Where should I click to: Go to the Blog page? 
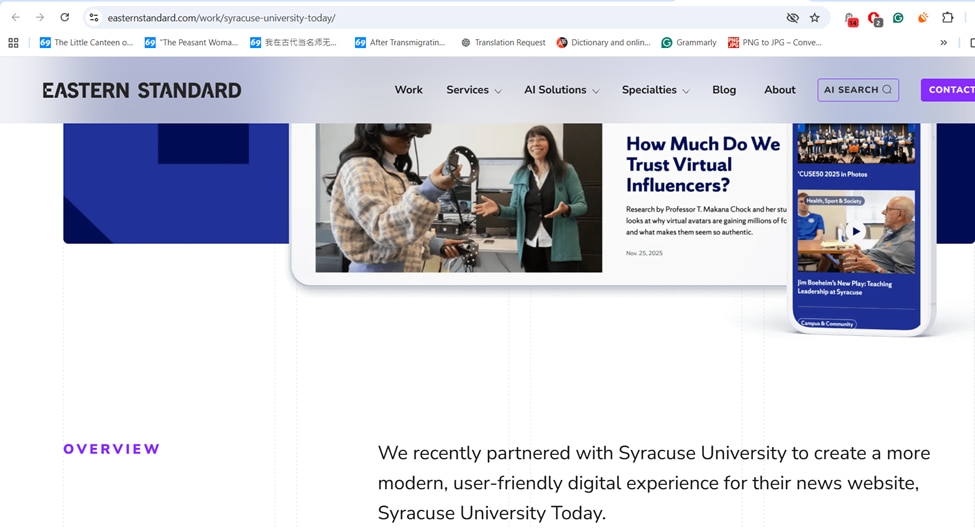(724, 90)
